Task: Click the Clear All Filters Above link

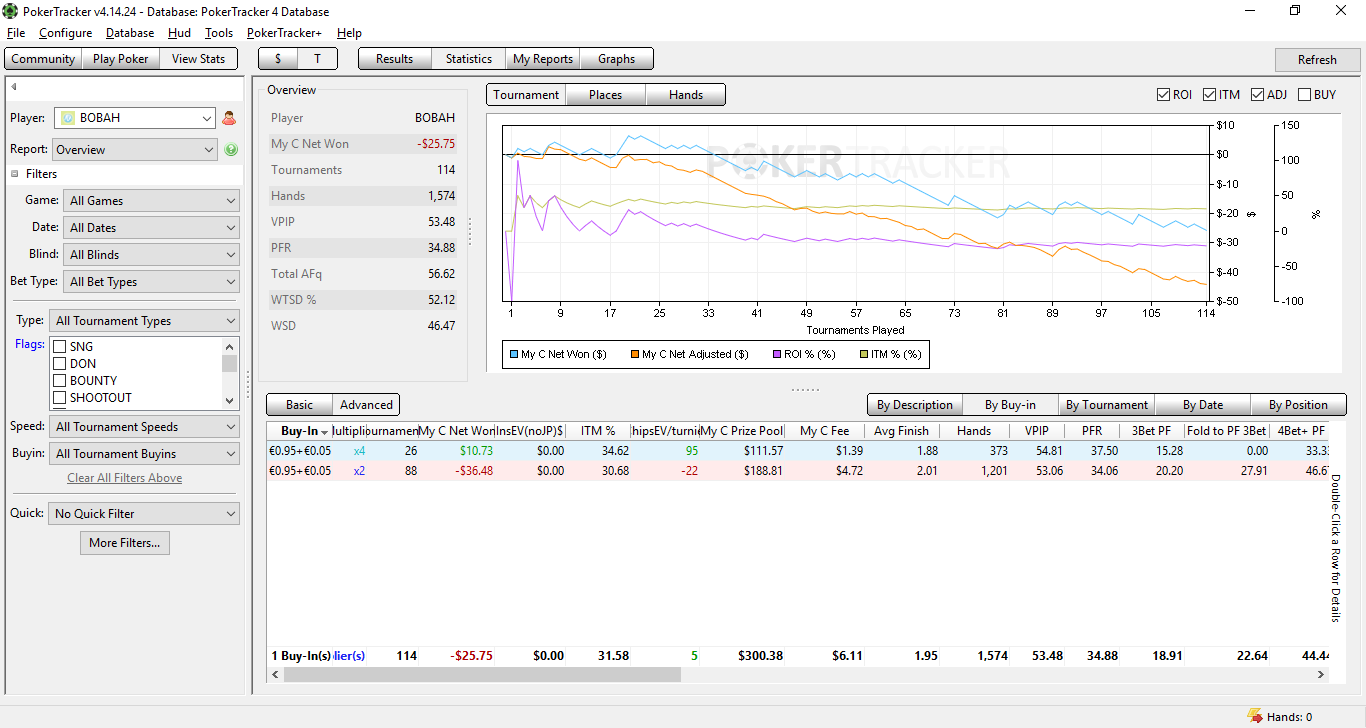Action: point(124,478)
